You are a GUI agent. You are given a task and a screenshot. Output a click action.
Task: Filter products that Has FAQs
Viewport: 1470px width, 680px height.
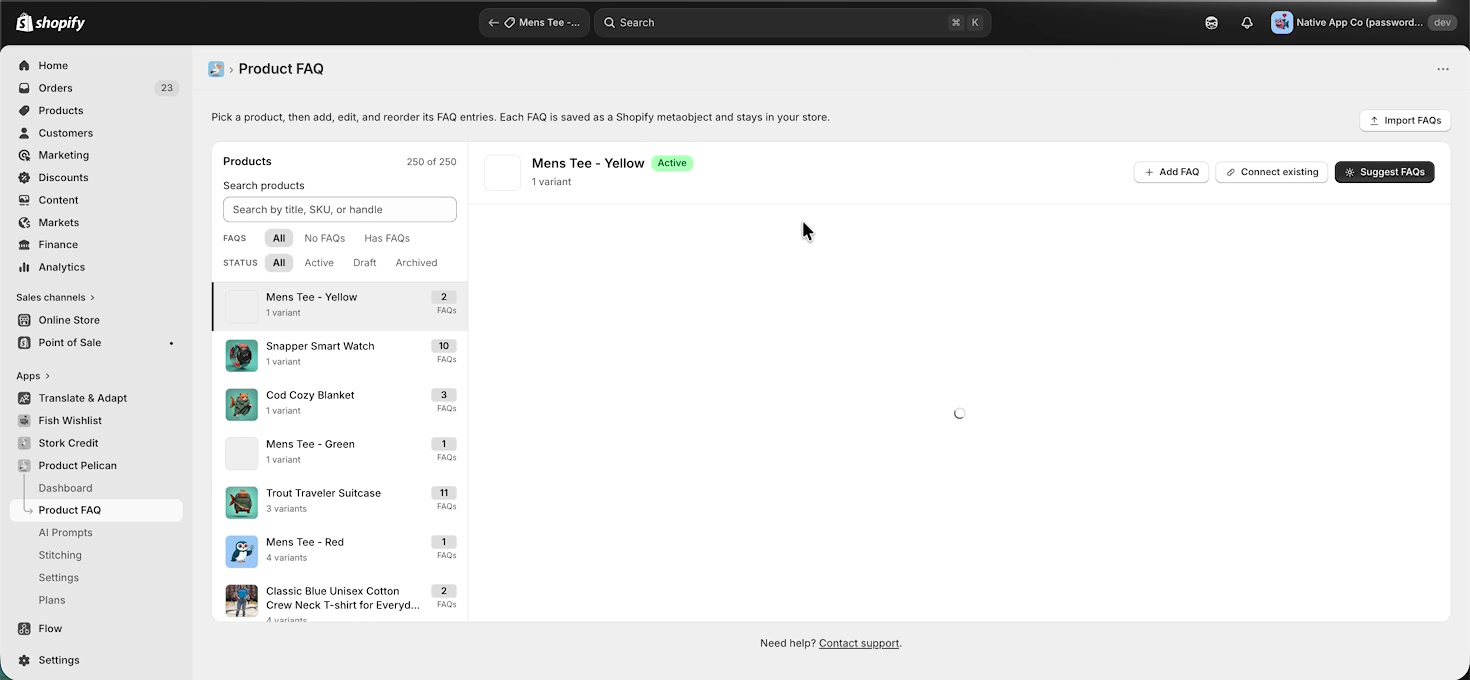click(x=387, y=238)
